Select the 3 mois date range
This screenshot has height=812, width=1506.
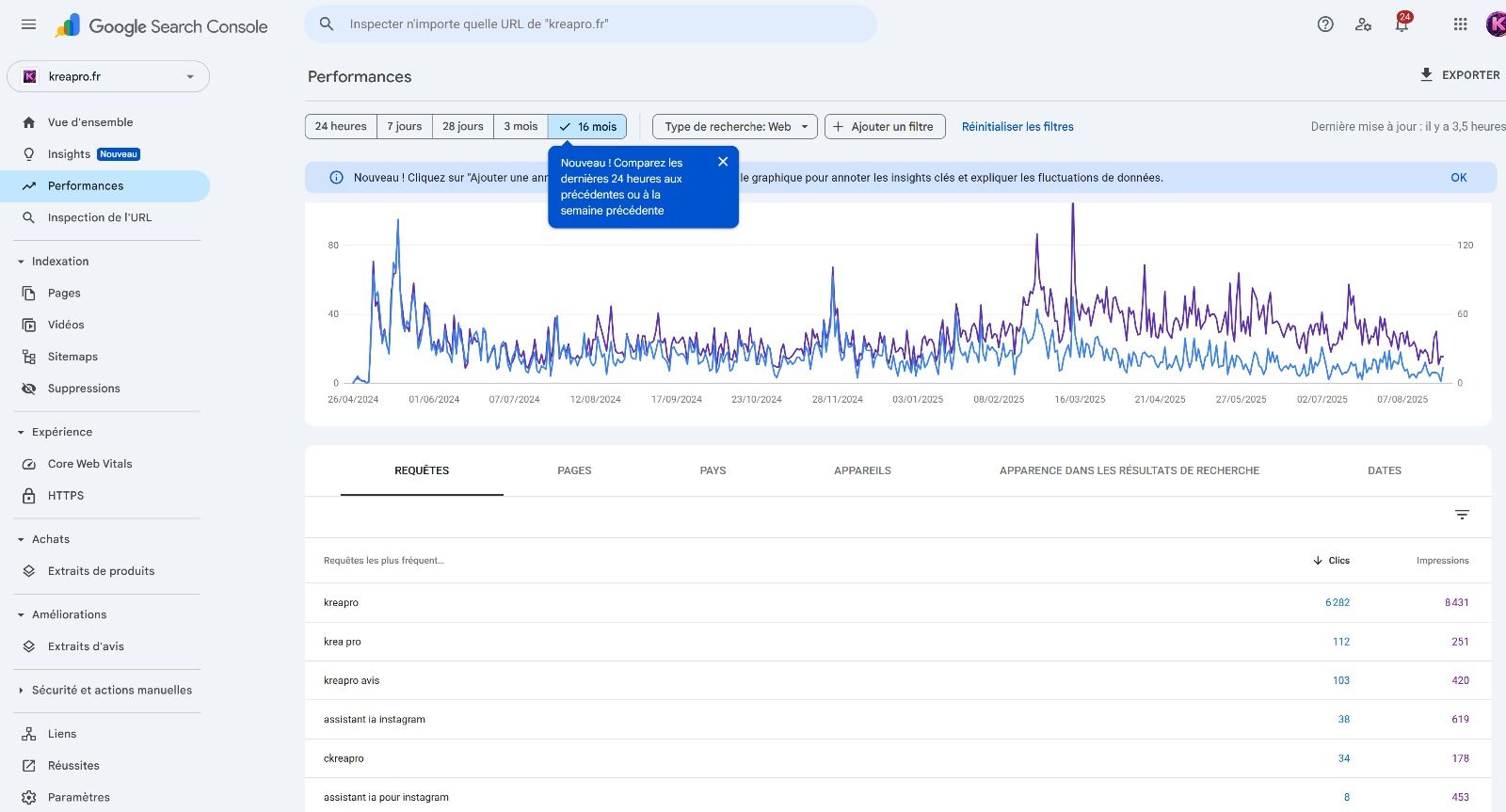click(x=521, y=126)
